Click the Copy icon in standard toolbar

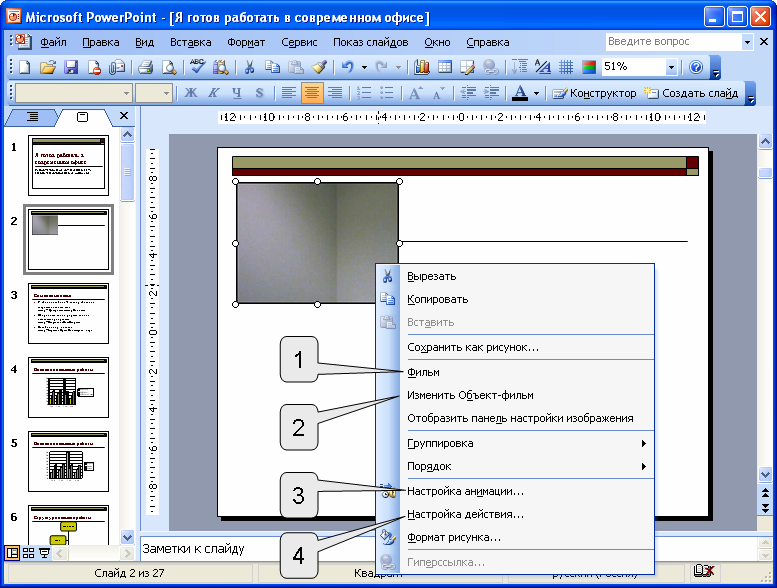click(272, 67)
